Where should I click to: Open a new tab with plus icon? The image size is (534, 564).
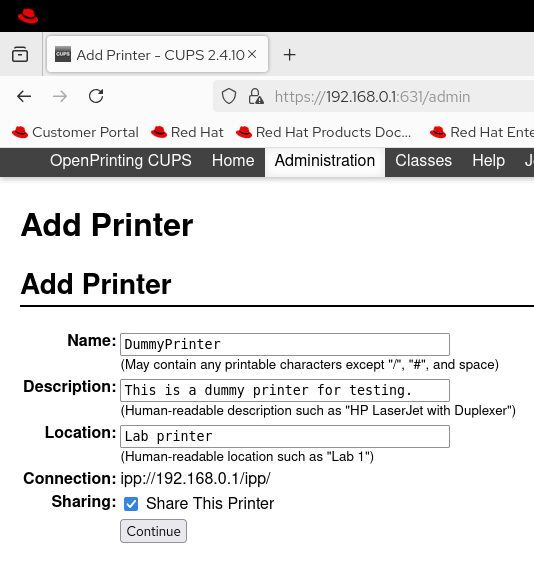(x=289, y=55)
